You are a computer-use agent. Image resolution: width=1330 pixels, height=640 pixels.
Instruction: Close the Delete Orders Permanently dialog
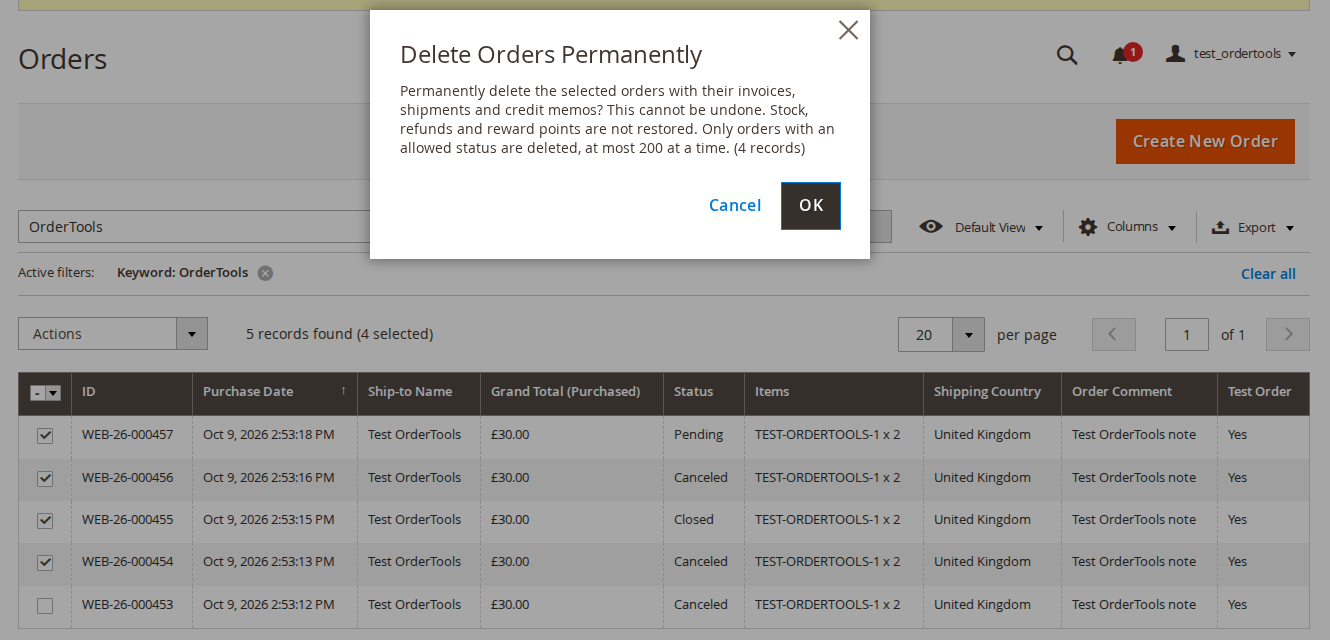tap(848, 30)
